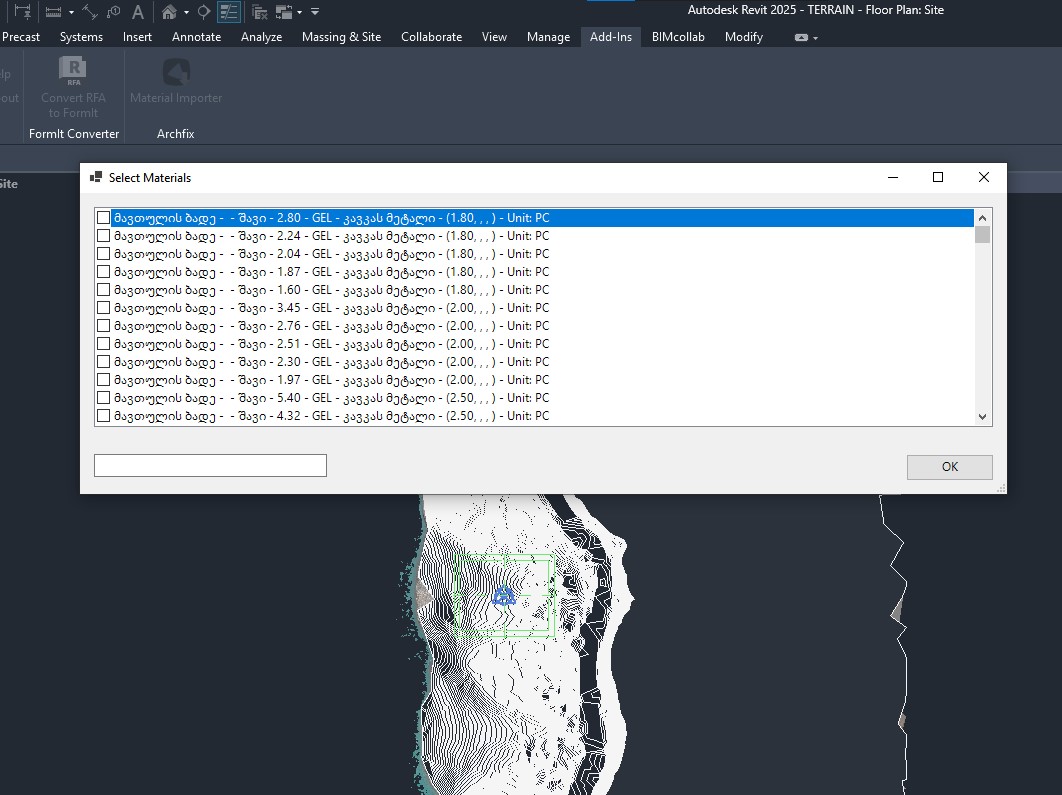Switch to the Collaborate tab
The image size is (1062, 795).
431,37
